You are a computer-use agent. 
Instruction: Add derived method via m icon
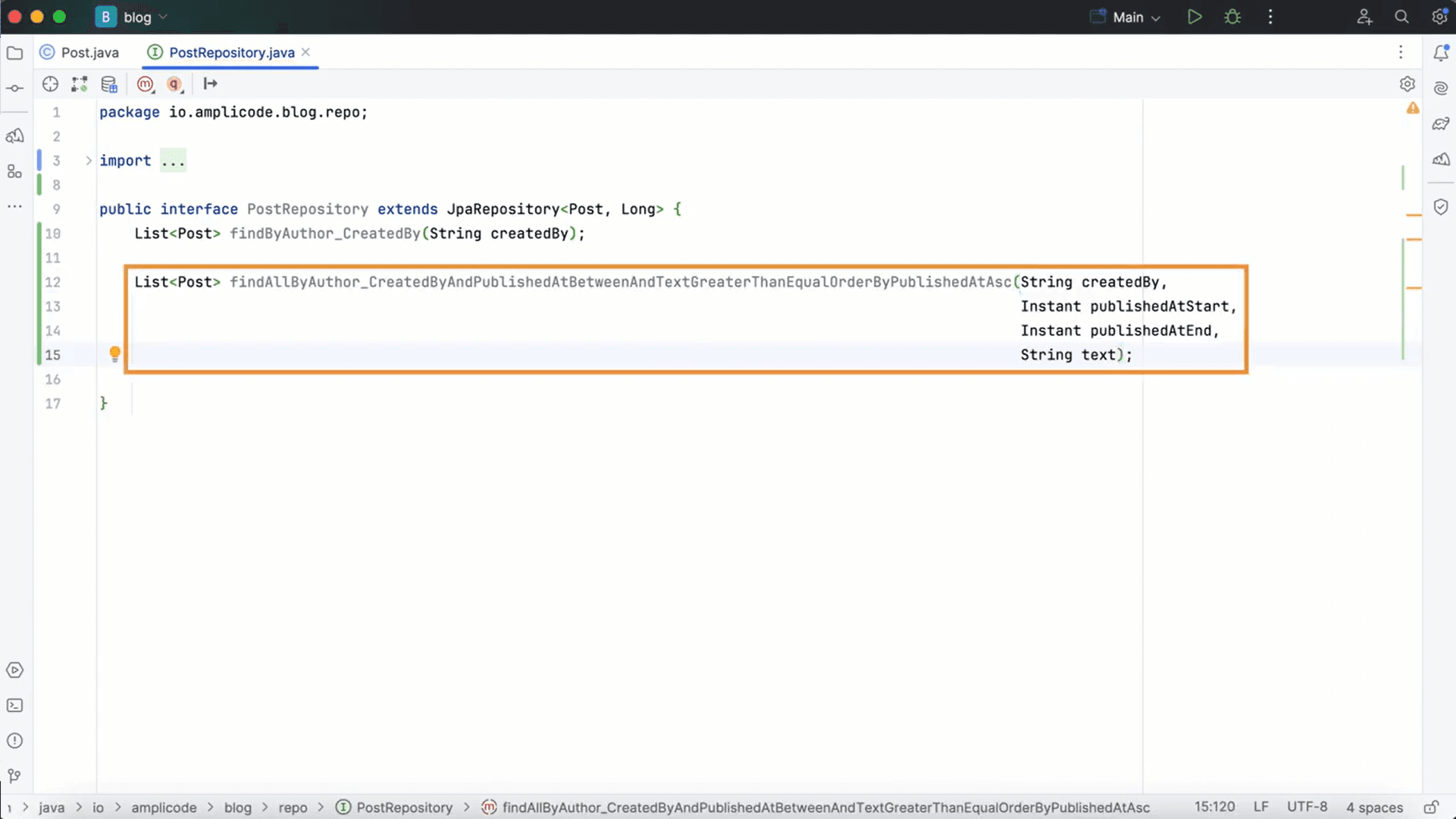click(146, 84)
